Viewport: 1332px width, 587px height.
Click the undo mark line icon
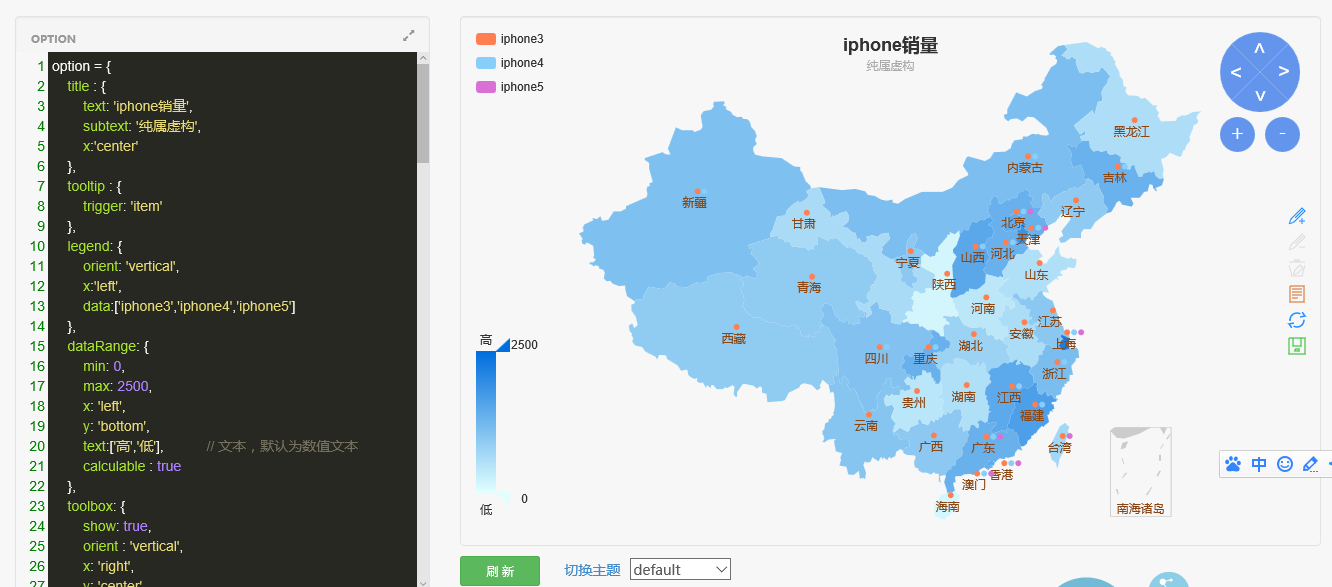1297,241
